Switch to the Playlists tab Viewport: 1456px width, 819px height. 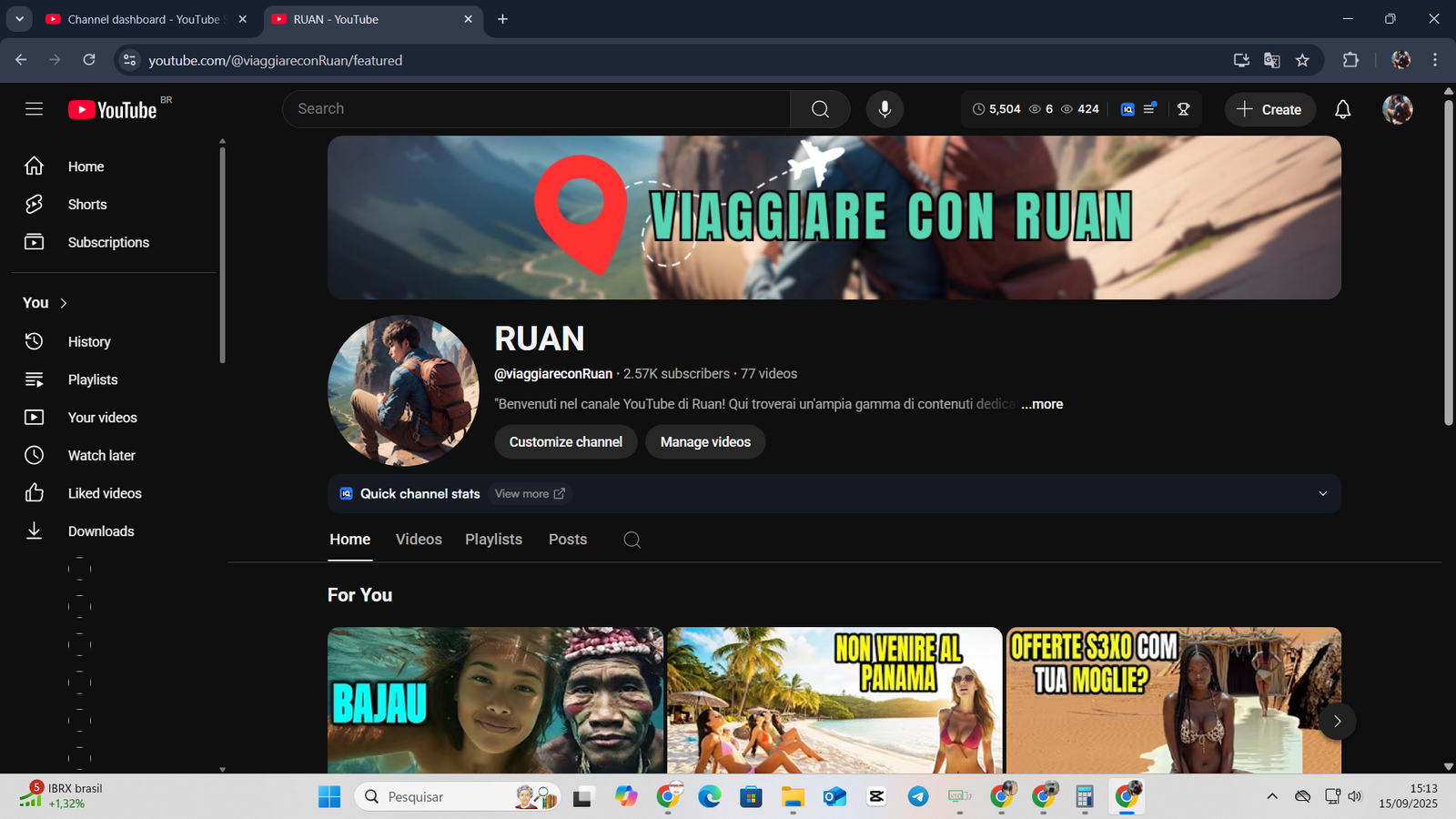click(x=493, y=540)
